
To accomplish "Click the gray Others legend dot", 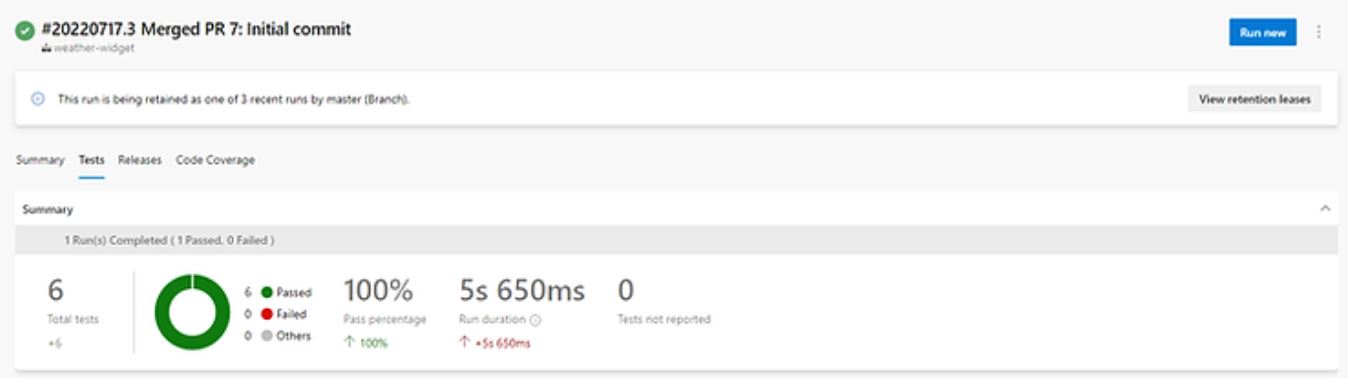I will click(x=267, y=336).
